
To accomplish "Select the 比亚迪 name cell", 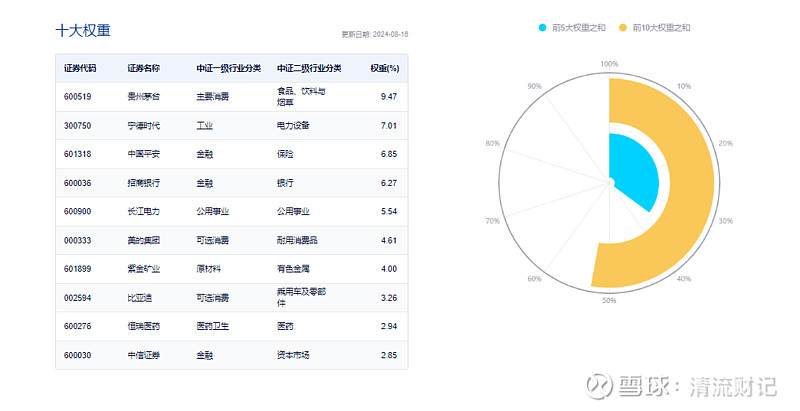I will (140, 298).
